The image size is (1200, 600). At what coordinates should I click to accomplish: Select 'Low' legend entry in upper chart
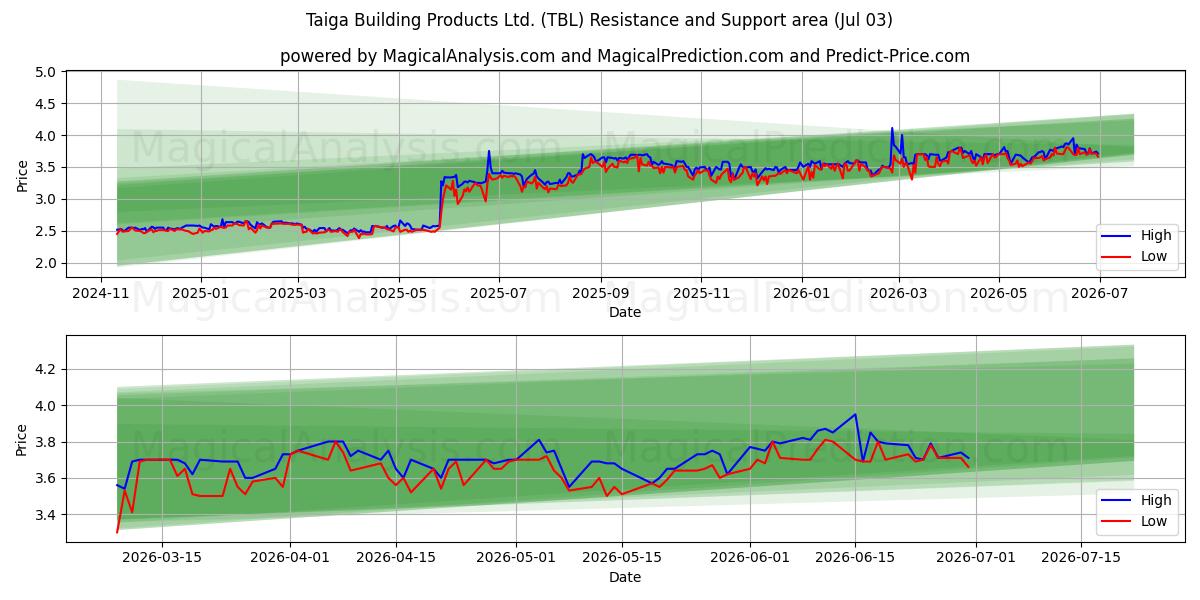[x=1154, y=256]
